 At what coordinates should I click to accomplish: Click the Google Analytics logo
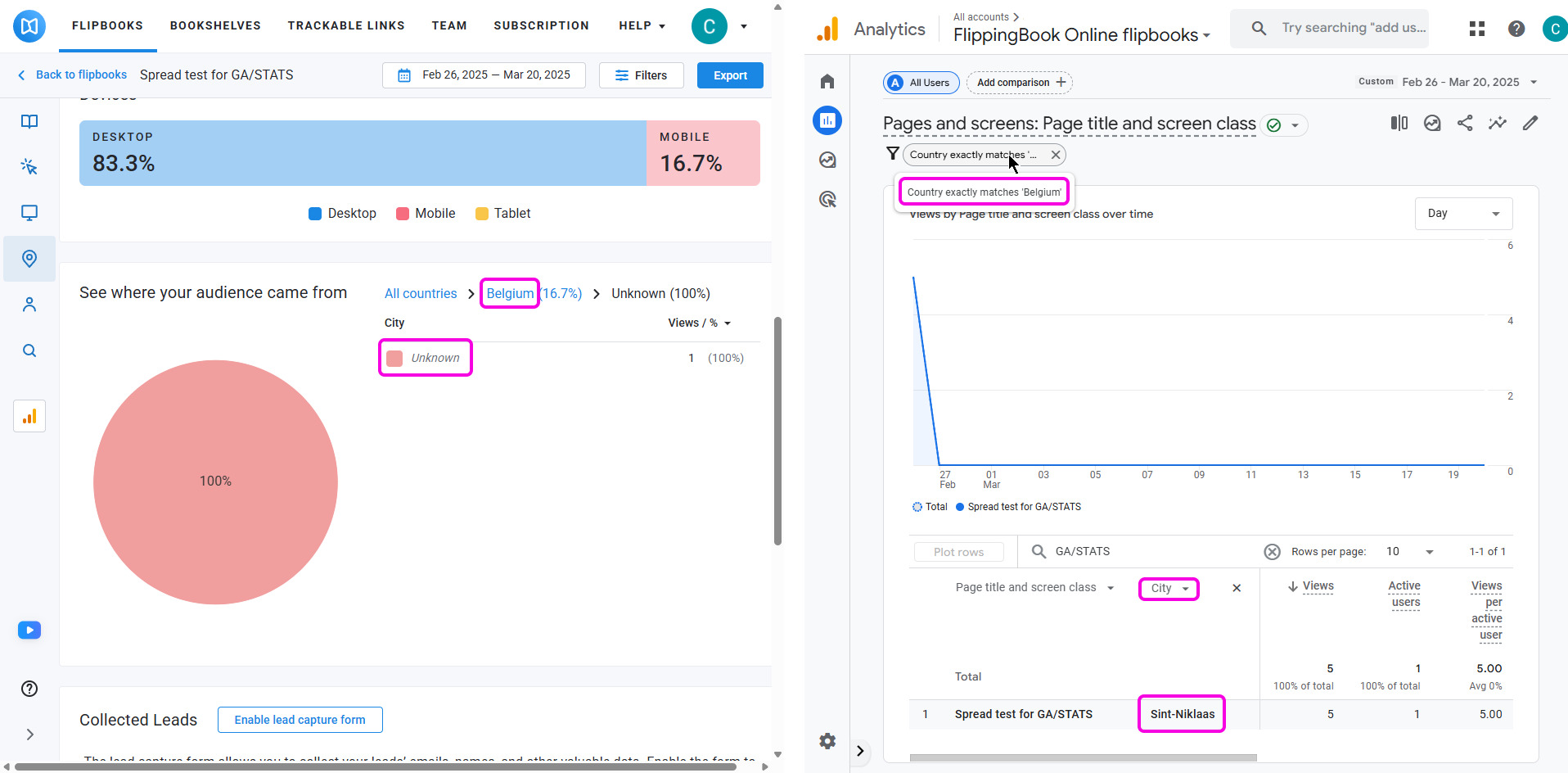click(828, 29)
